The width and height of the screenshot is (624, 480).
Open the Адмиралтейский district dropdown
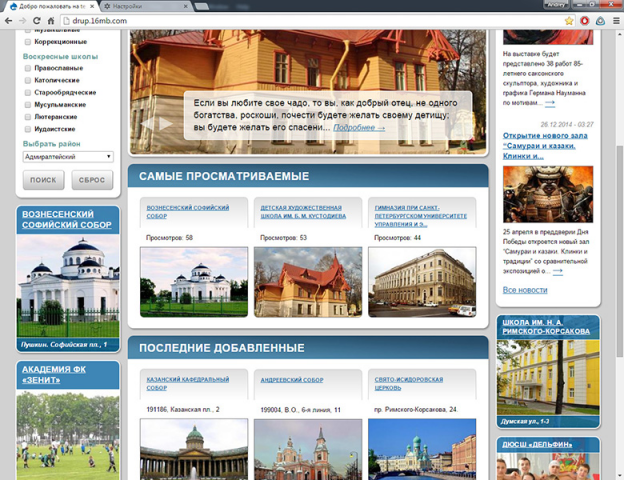coord(68,156)
